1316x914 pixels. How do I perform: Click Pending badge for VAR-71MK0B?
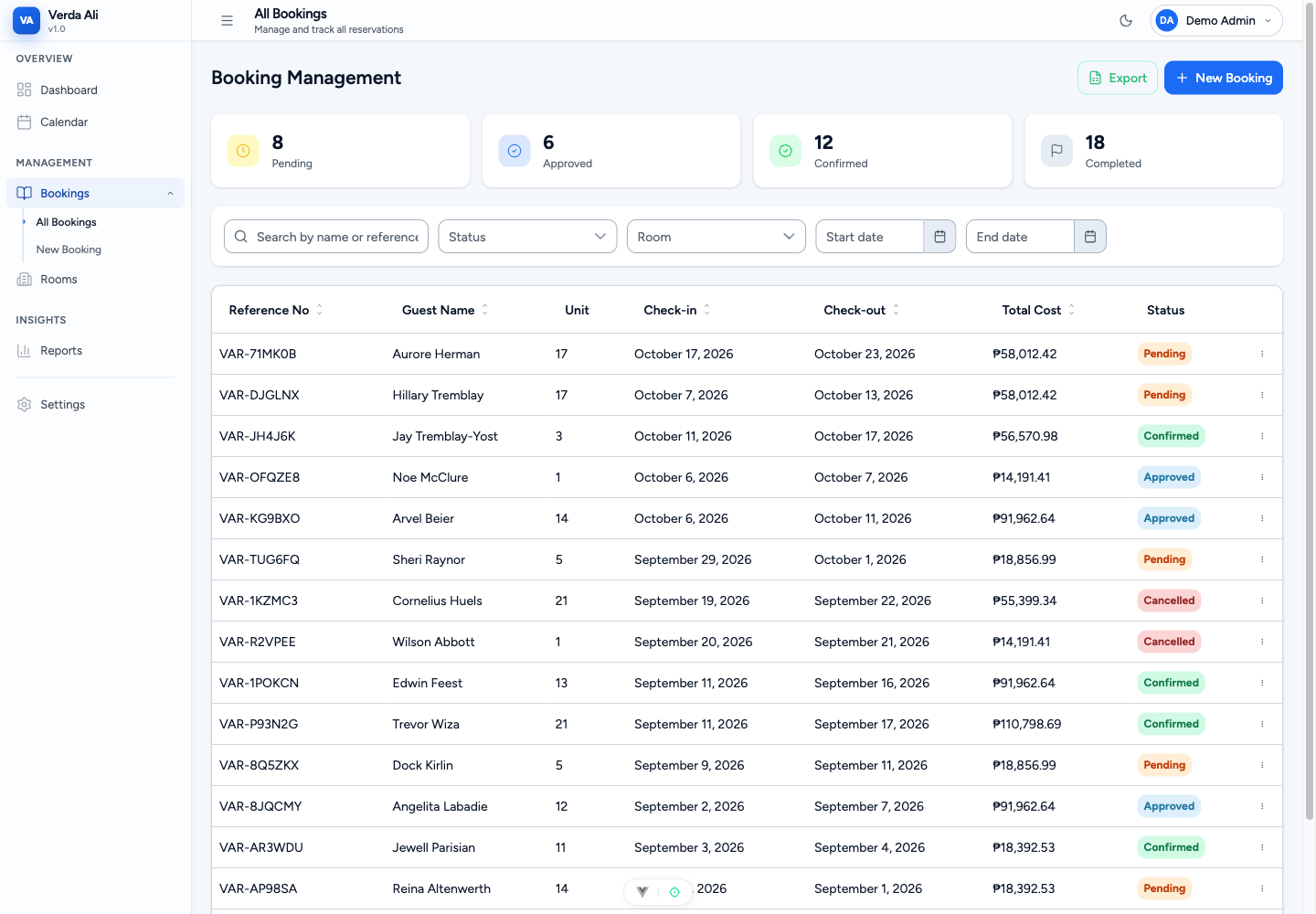point(1164,354)
